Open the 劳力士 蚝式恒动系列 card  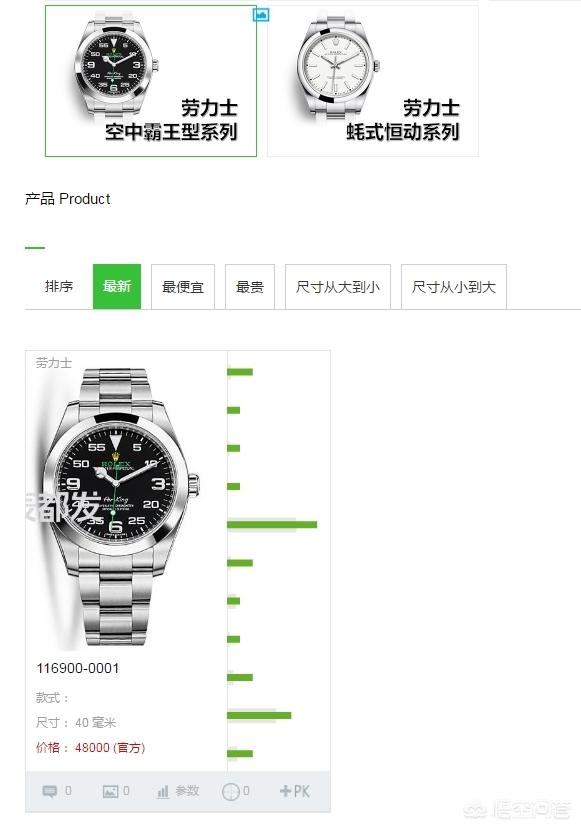[373, 81]
